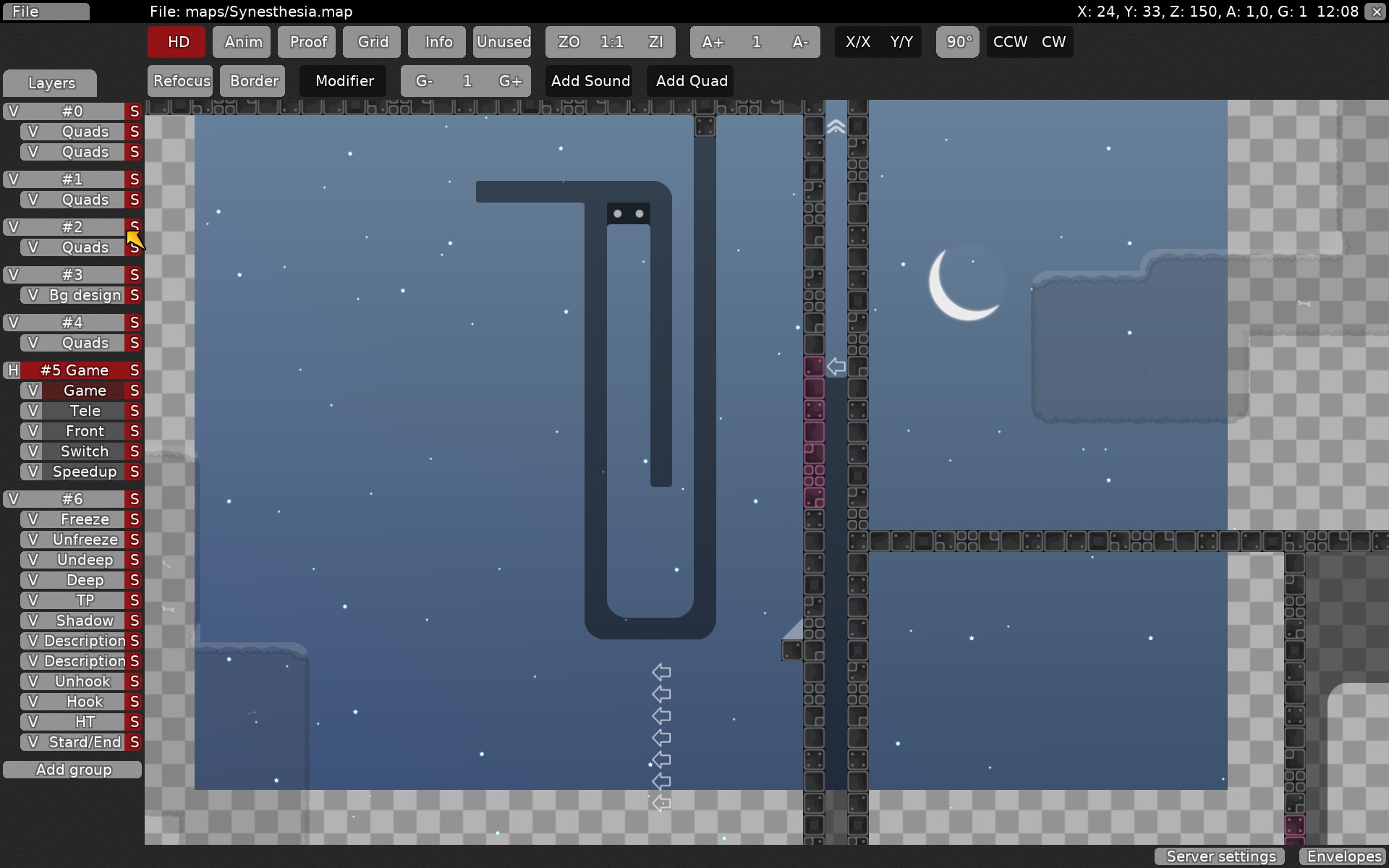
Task: Show Unused tiles highlighting
Action: [x=502, y=41]
